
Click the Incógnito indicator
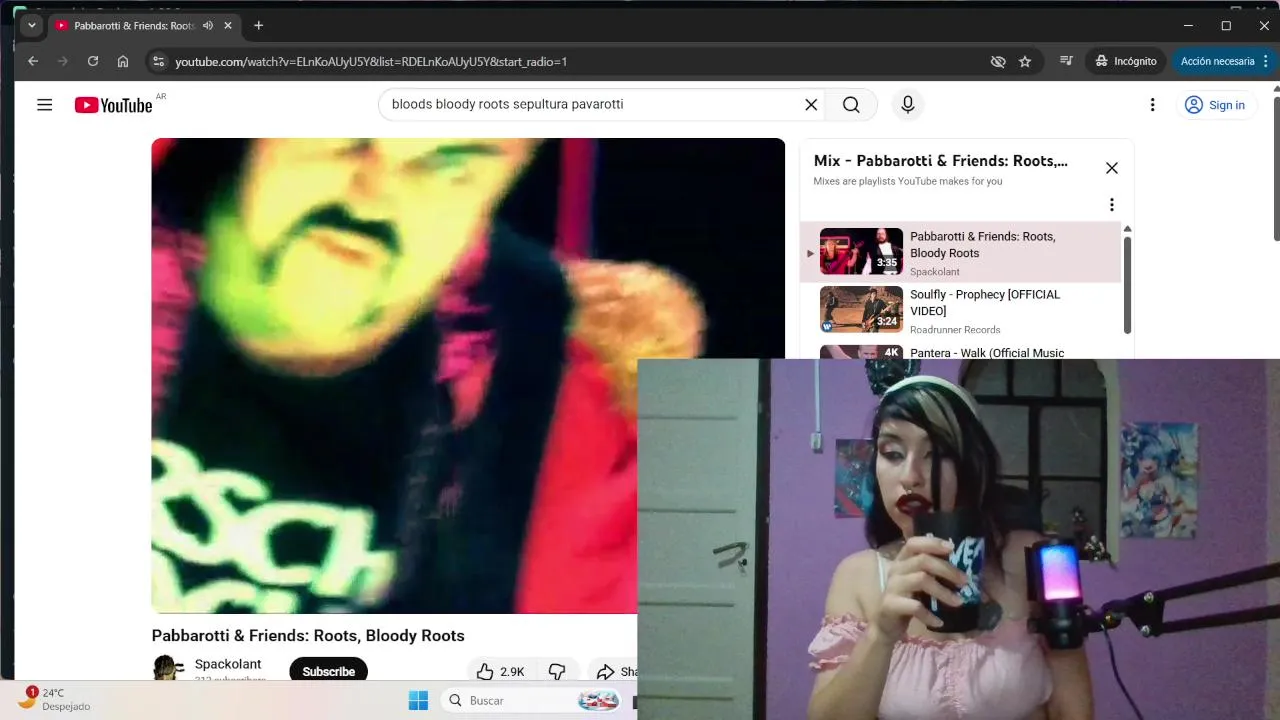pos(1126,61)
